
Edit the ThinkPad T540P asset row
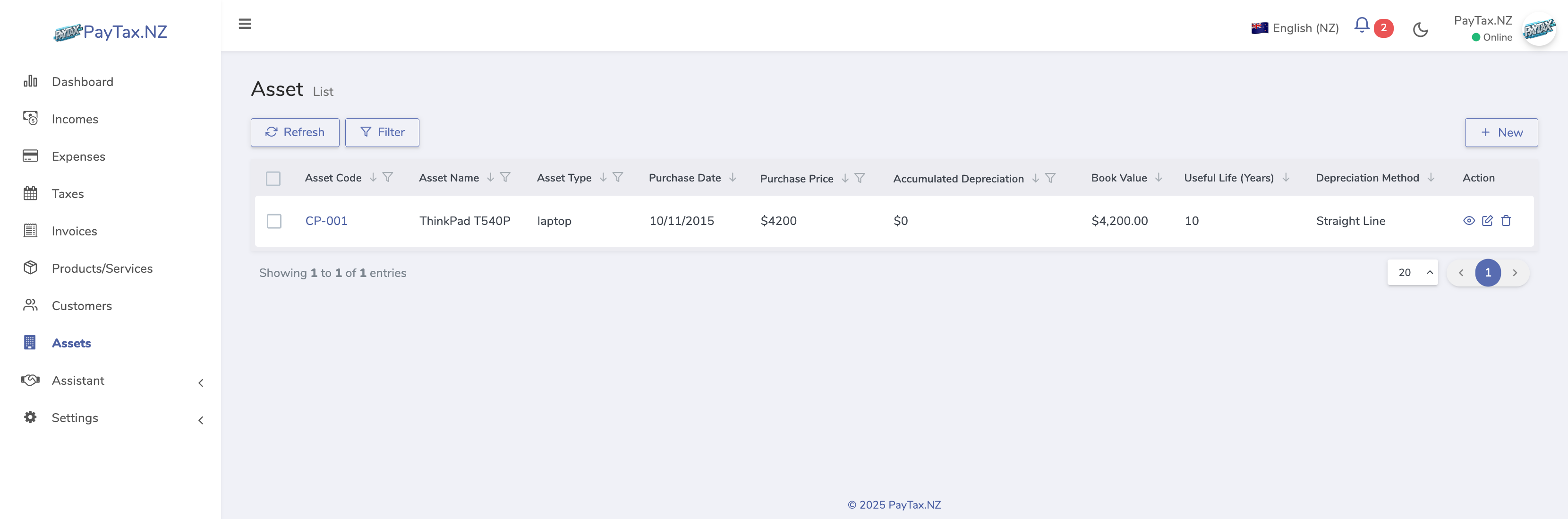(1487, 221)
